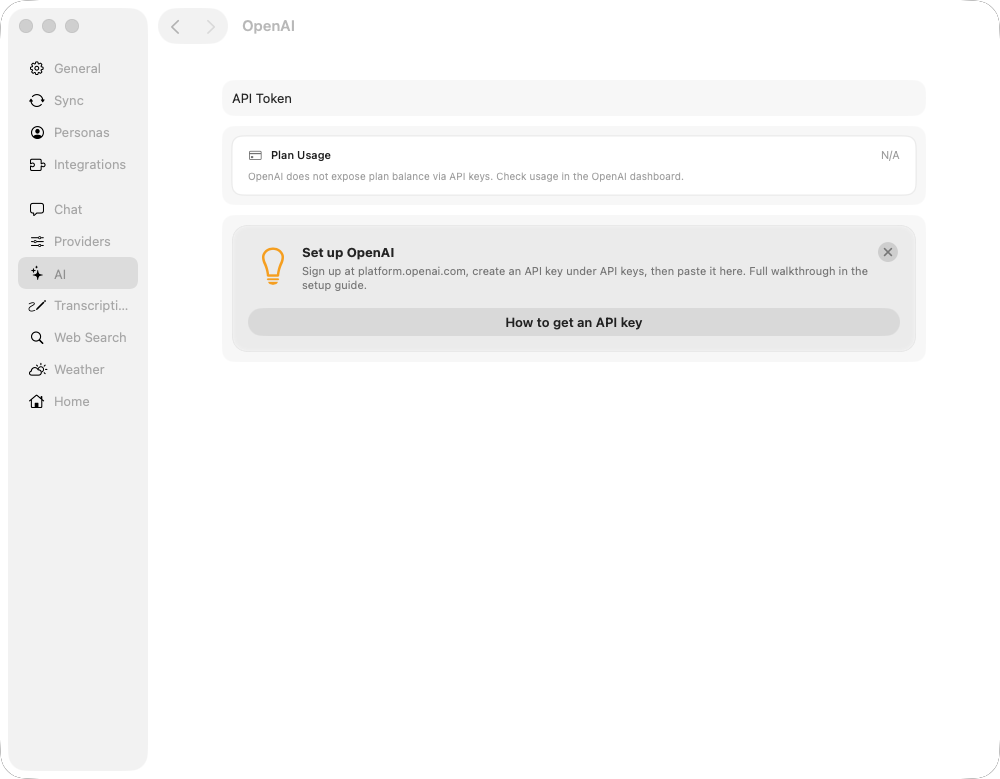The width and height of the screenshot is (1000, 779).
Task: Click the 'Sign up at platform.openai.com' instructions
Action: [585, 278]
